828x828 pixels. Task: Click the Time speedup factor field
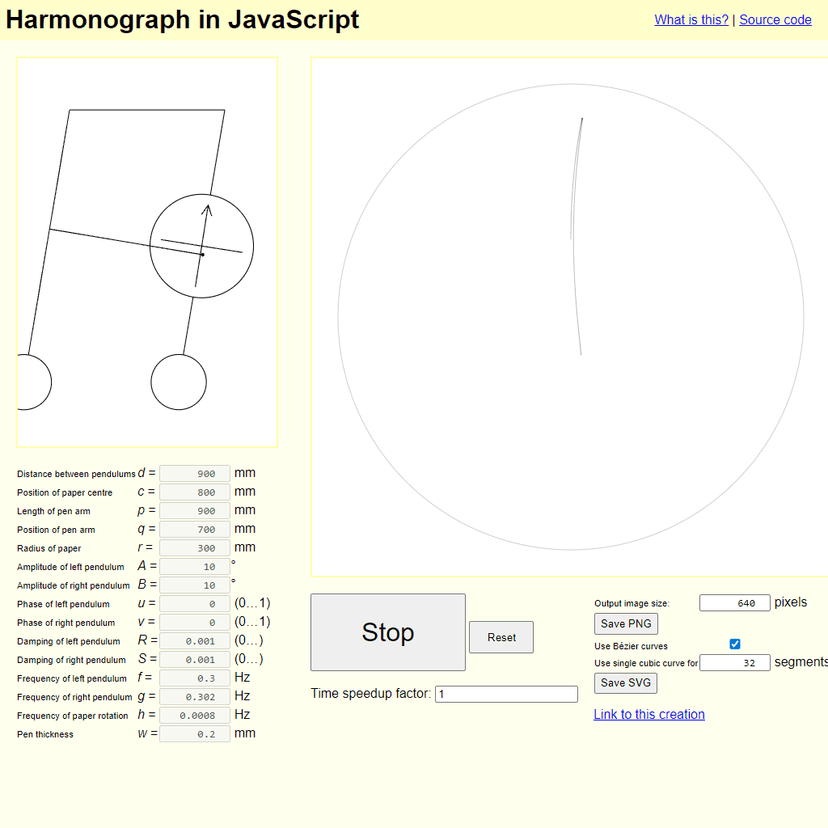506,693
